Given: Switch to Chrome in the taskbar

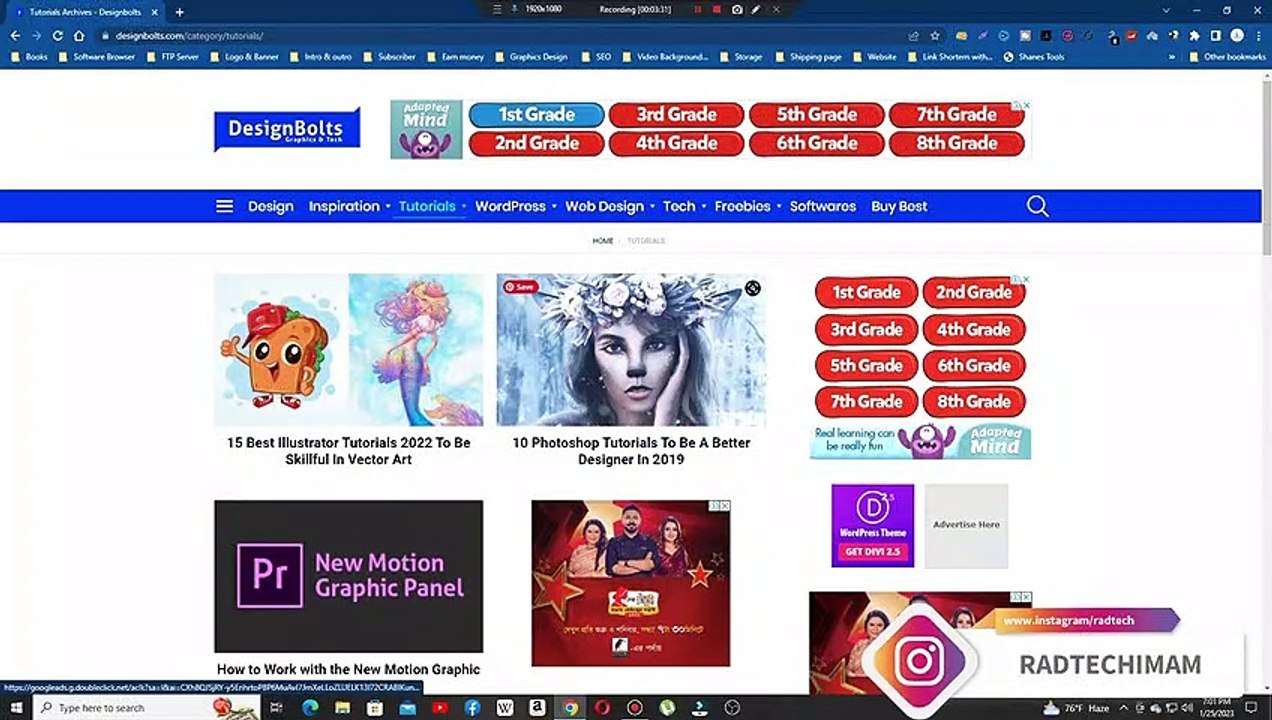Looking at the screenshot, I should [570, 708].
